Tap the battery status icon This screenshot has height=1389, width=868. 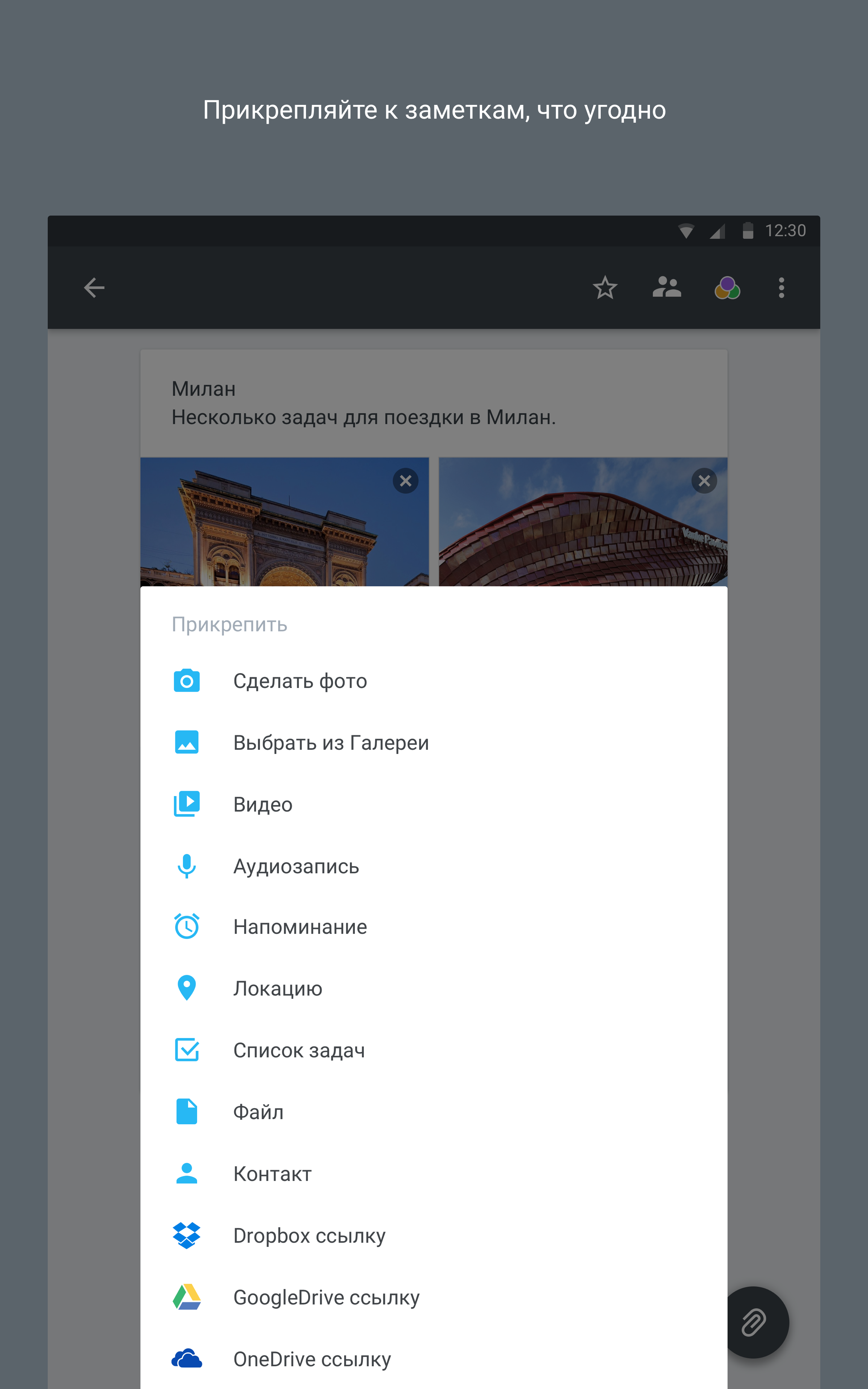pos(748,230)
